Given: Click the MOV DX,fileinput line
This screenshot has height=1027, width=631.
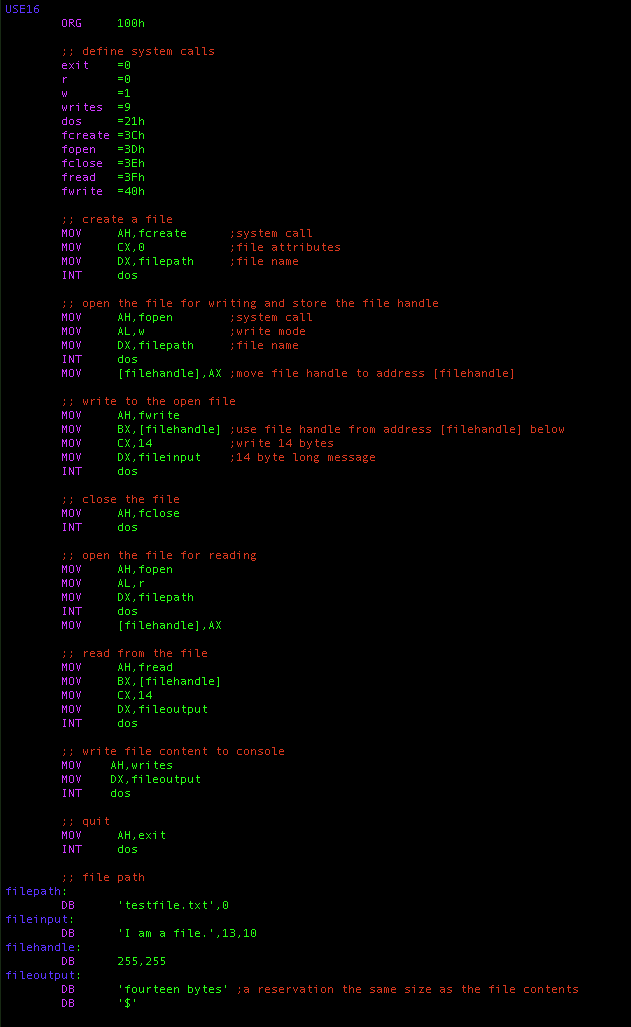Looking at the screenshot, I should pos(131,457).
